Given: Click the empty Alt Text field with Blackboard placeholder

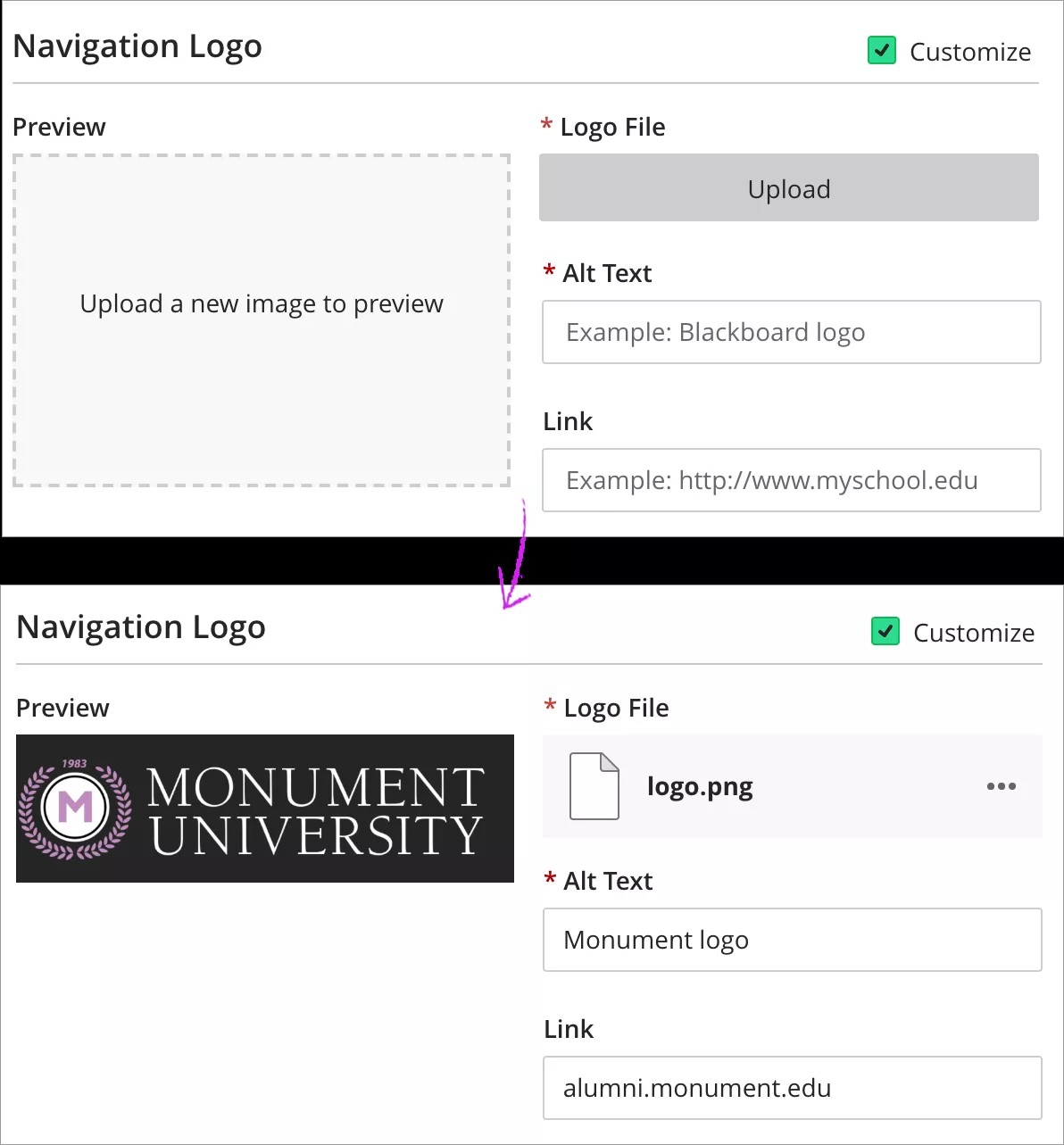Looking at the screenshot, I should [791, 332].
